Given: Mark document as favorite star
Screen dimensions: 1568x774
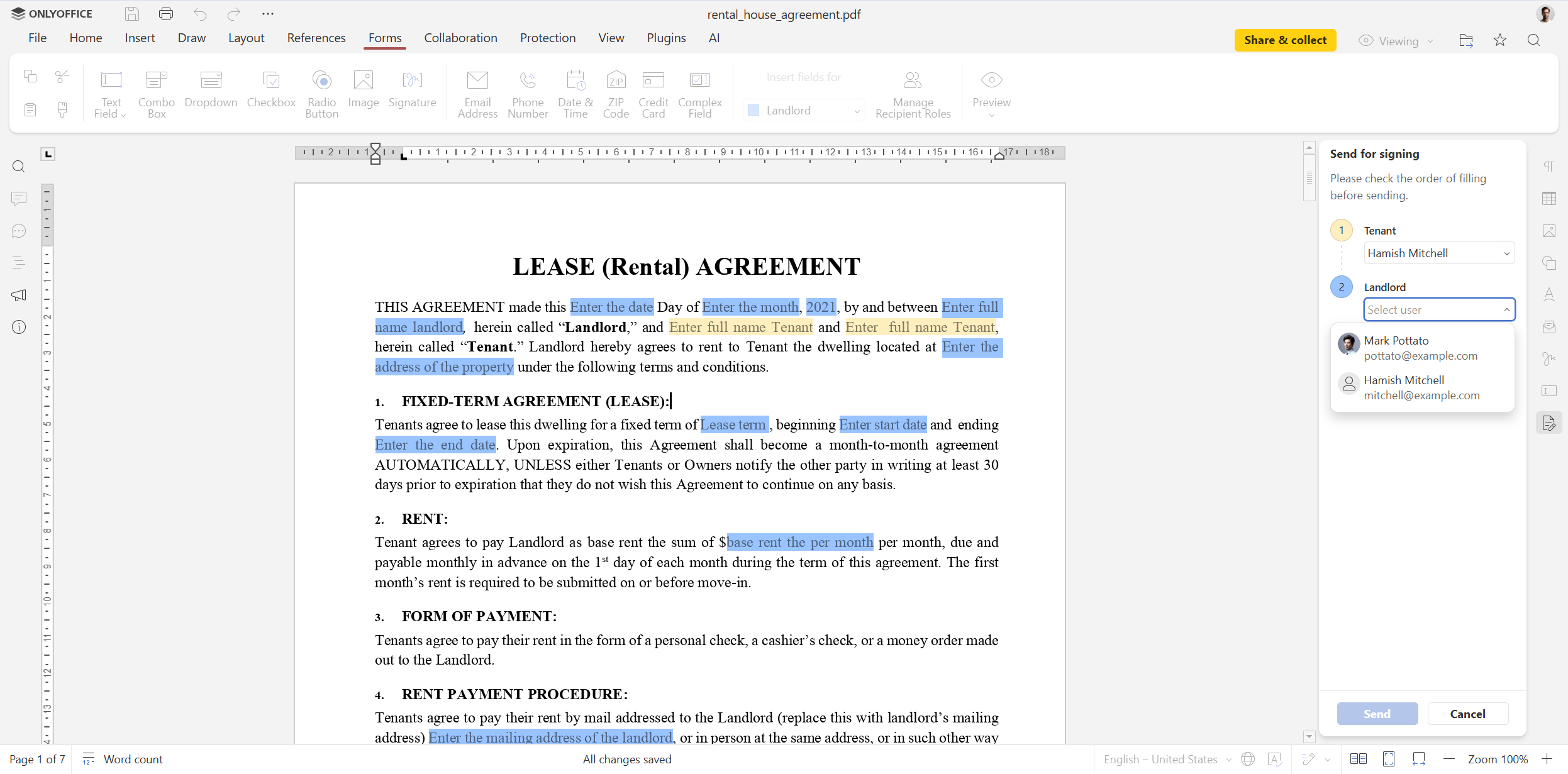Looking at the screenshot, I should tap(1500, 40).
